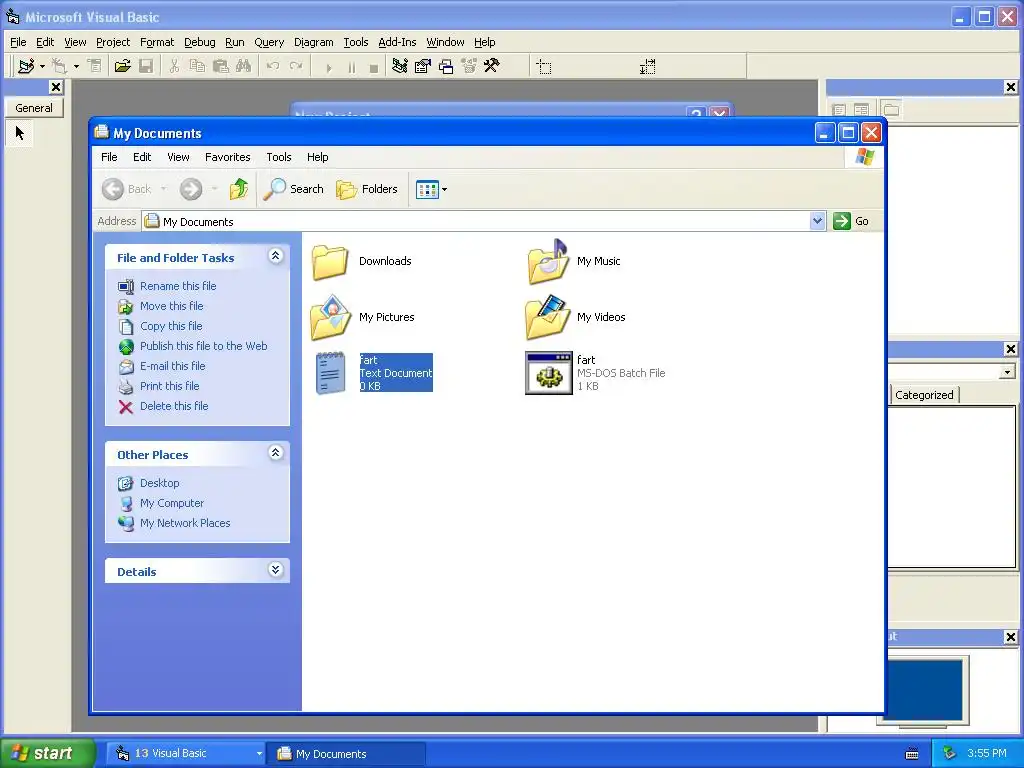Open the Properties Window toolbar icon
Image resolution: width=1024 pixels, height=768 pixels.
coord(423,66)
